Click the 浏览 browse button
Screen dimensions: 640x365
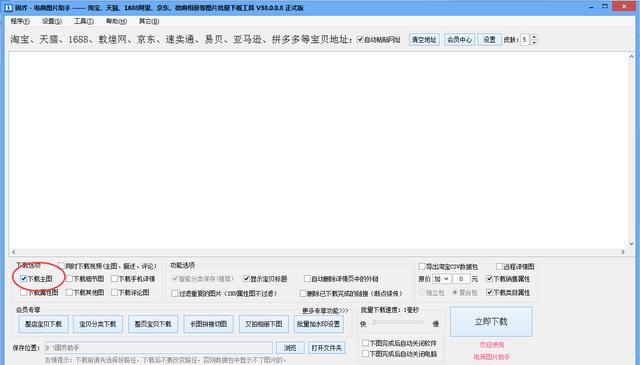(290, 348)
